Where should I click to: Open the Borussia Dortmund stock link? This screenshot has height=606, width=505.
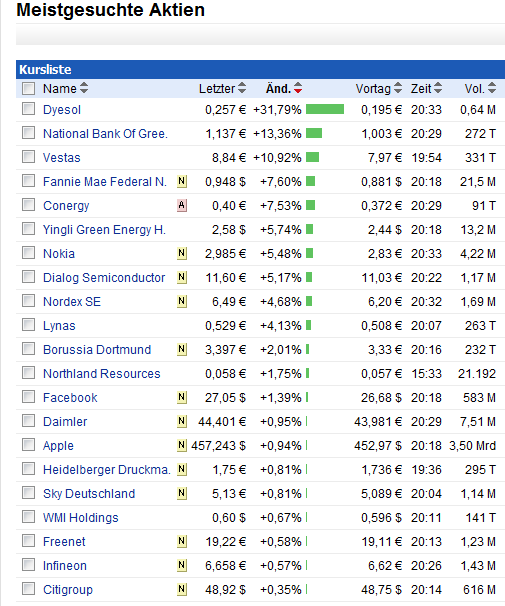coord(97,349)
